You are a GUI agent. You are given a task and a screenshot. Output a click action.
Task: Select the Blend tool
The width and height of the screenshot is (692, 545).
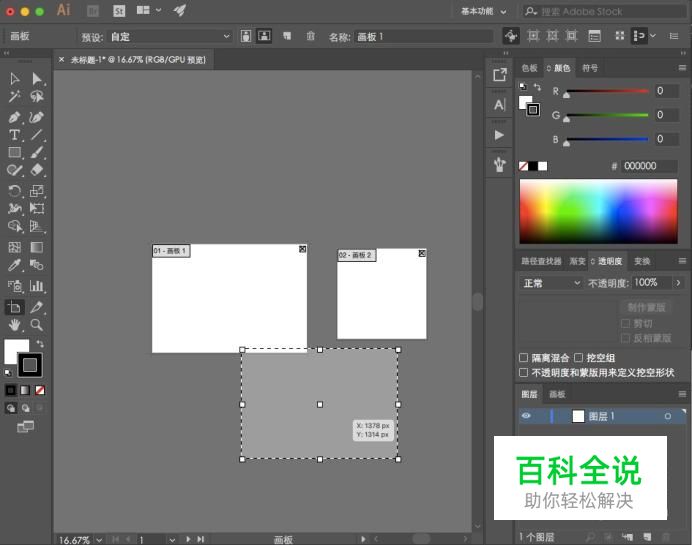(37, 265)
